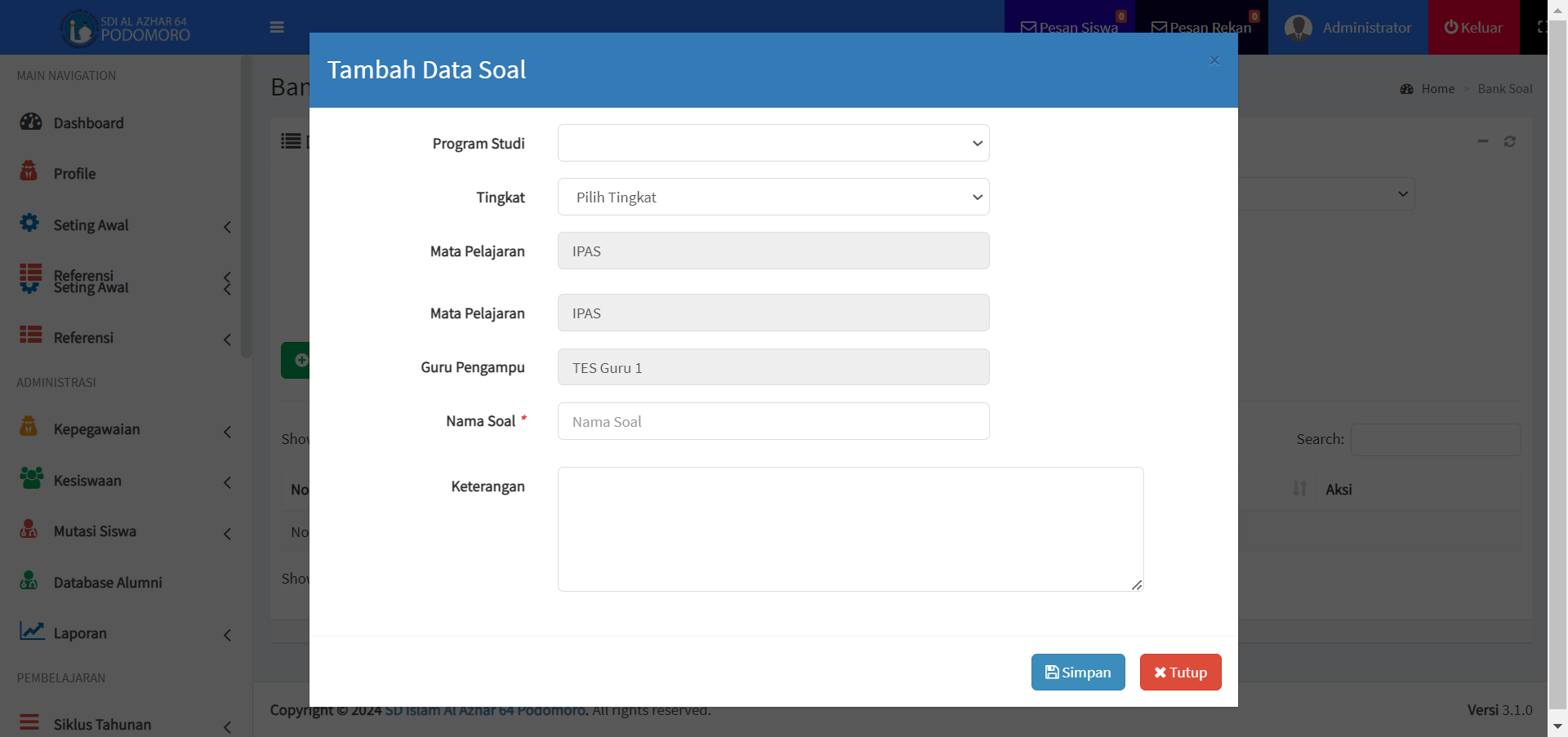Toggle sidebar with hamburger menu icon
Screen dimensions: 1568x737
tap(277, 27)
